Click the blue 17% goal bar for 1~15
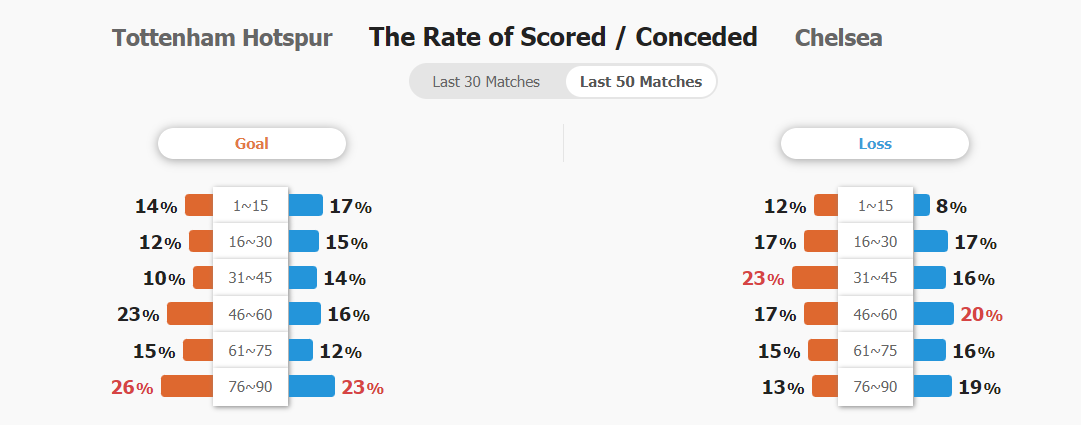Image resolution: width=1081 pixels, height=425 pixels. (x=305, y=206)
